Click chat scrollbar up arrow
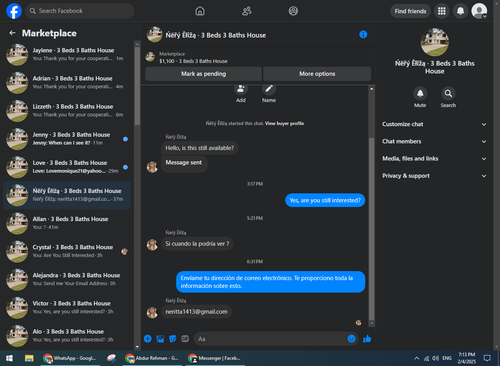Viewport: 500px width, 366px height. click(371, 89)
